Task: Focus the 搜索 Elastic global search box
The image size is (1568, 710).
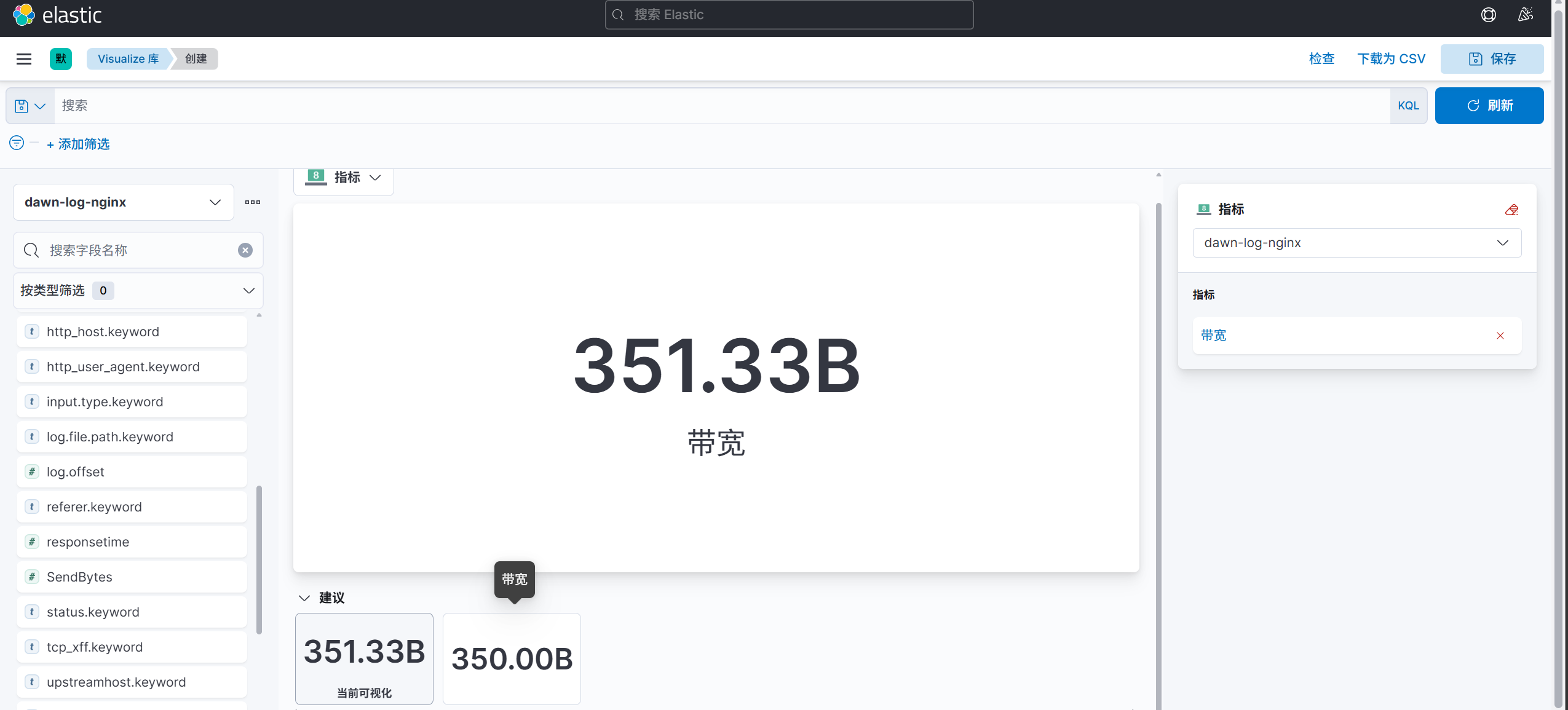Action: point(789,15)
